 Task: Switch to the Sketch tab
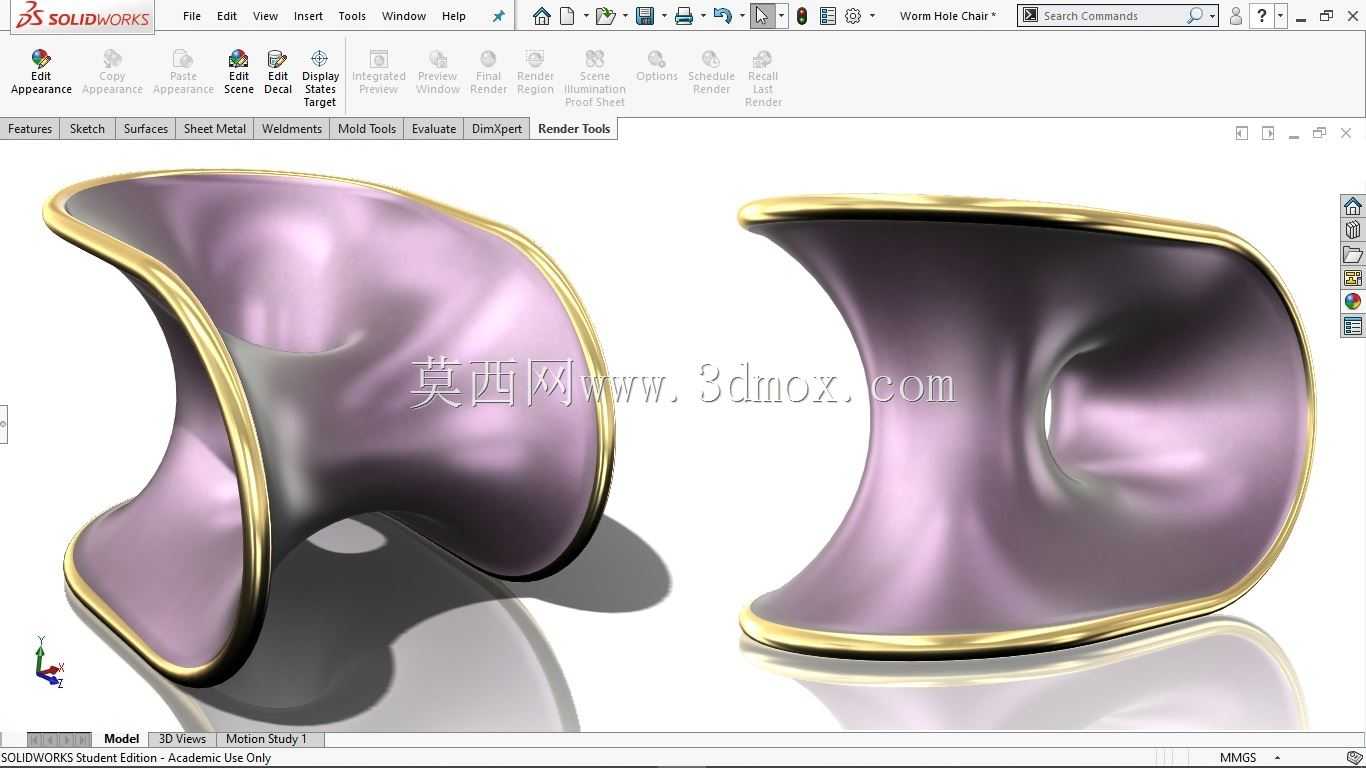(x=87, y=128)
